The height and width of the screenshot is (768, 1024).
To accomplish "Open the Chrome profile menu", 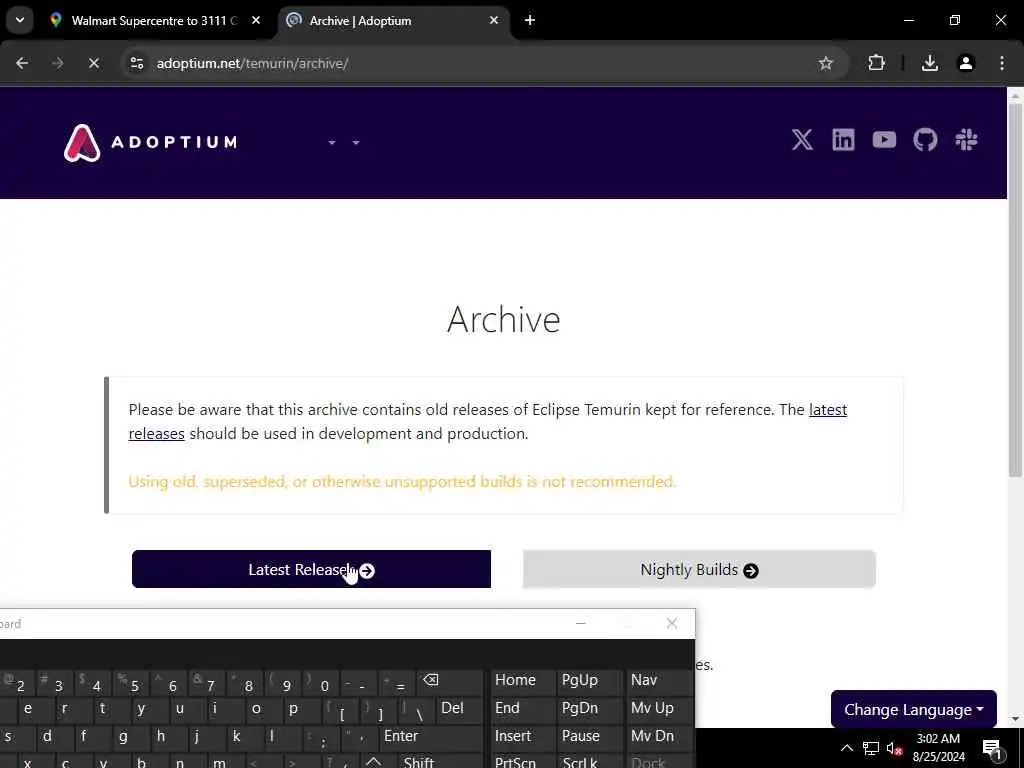I will 966,63.
